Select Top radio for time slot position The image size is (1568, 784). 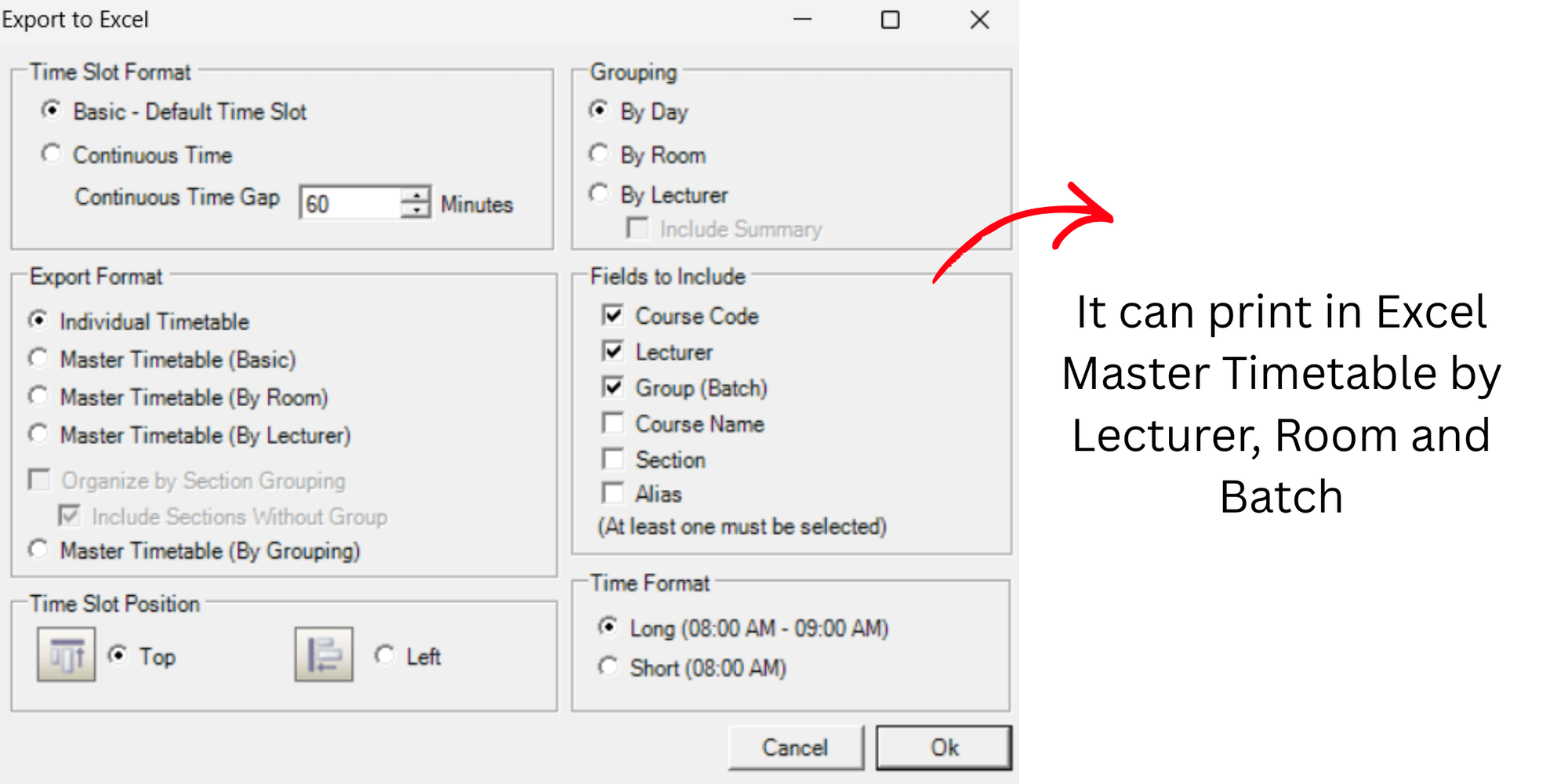[x=118, y=655]
